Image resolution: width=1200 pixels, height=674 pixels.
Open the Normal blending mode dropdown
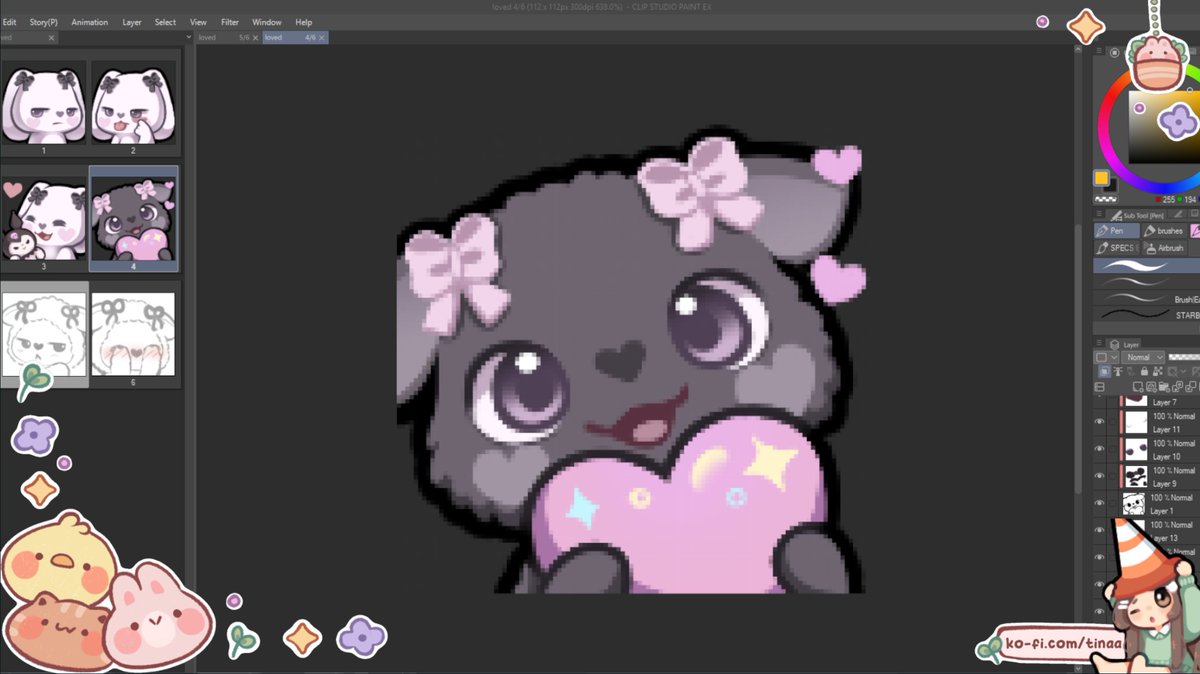point(1143,357)
